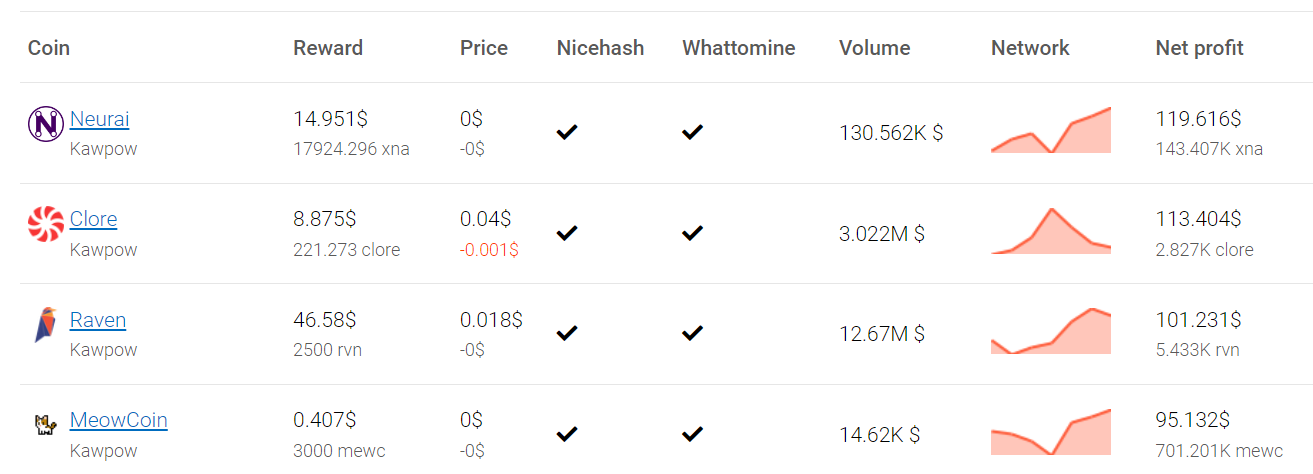1313x474 pixels.
Task: Click MeowCoin's Whattomine checkmark
Action: point(692,433)
